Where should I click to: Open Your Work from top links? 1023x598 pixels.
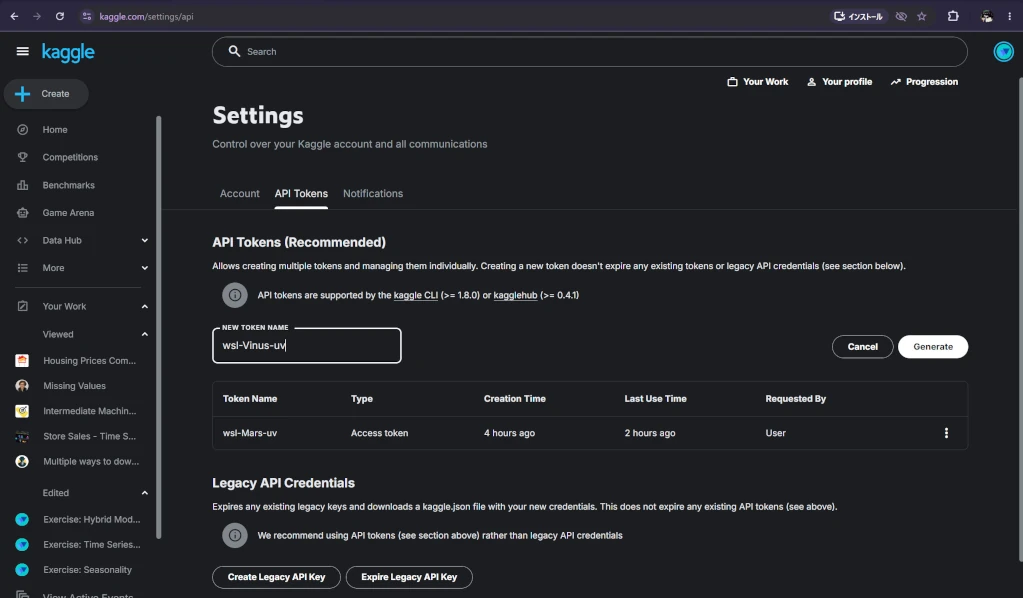pyautogui.click(x=757, y=82)
